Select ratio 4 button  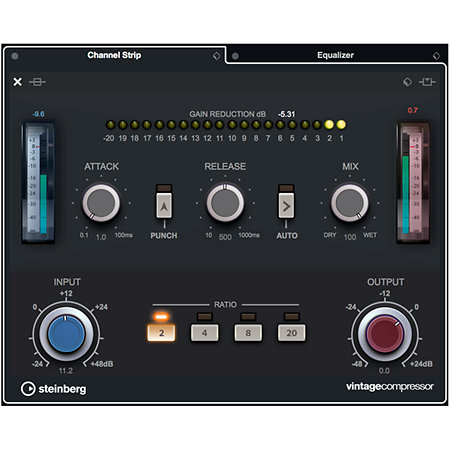tap(205, 333)
